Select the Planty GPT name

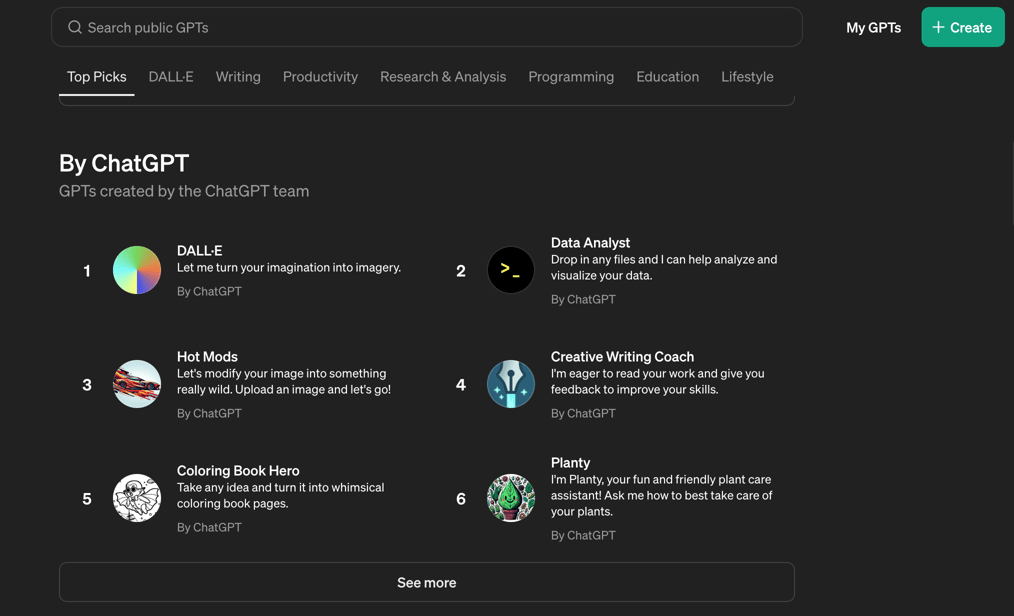point(570,463)
